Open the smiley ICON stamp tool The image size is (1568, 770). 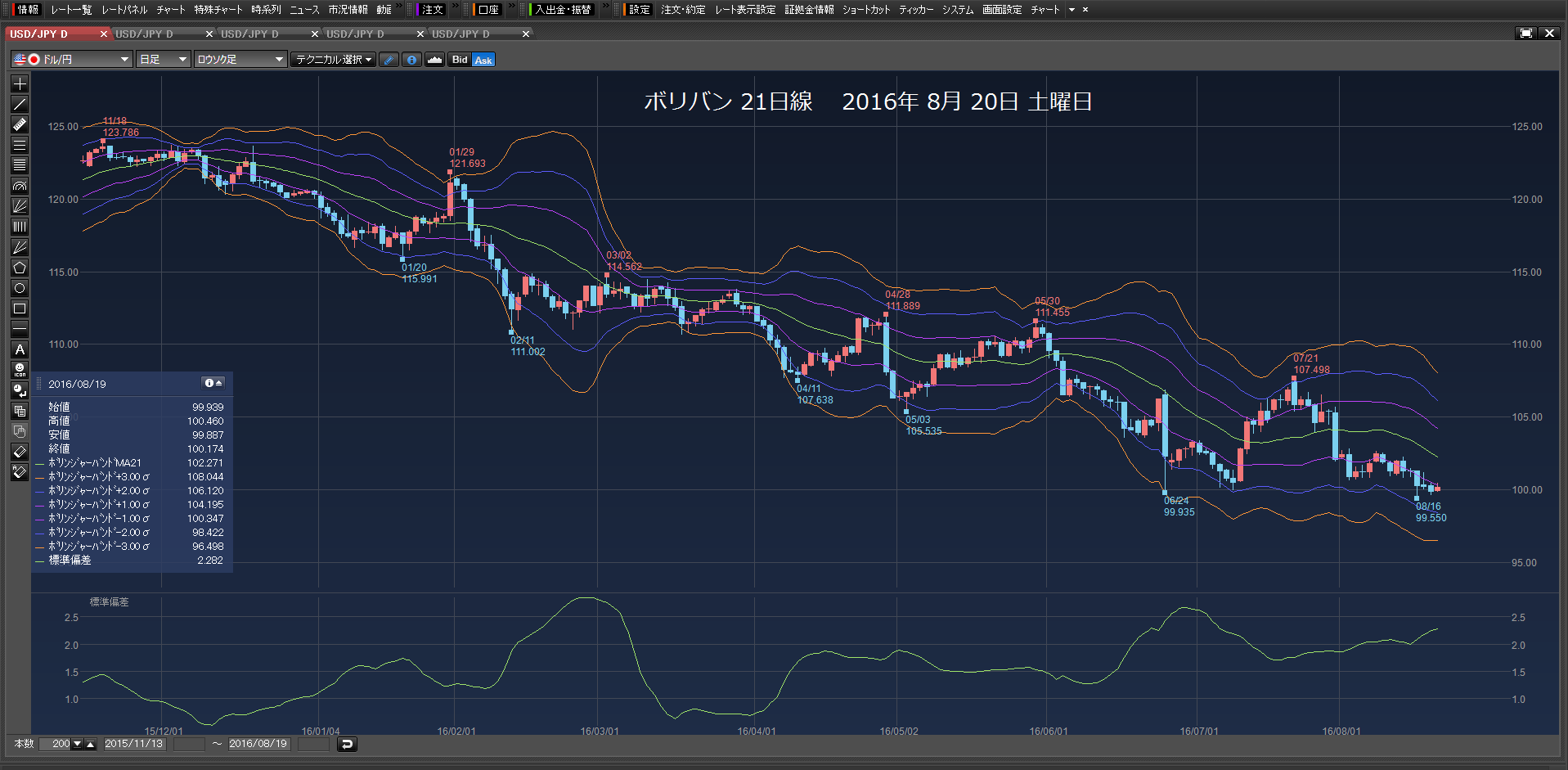(x=20, y=370)
